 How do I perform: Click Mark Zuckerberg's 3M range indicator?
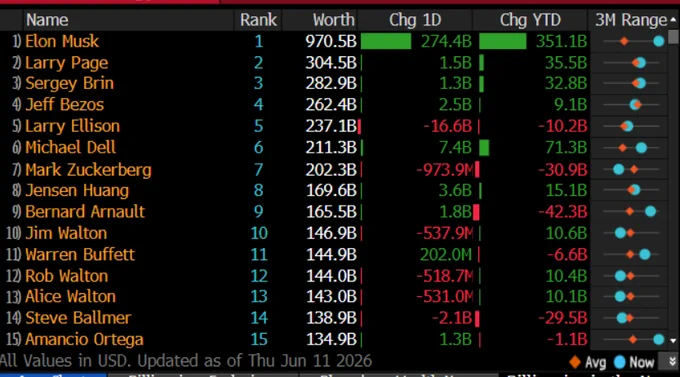tap(631, 169)
